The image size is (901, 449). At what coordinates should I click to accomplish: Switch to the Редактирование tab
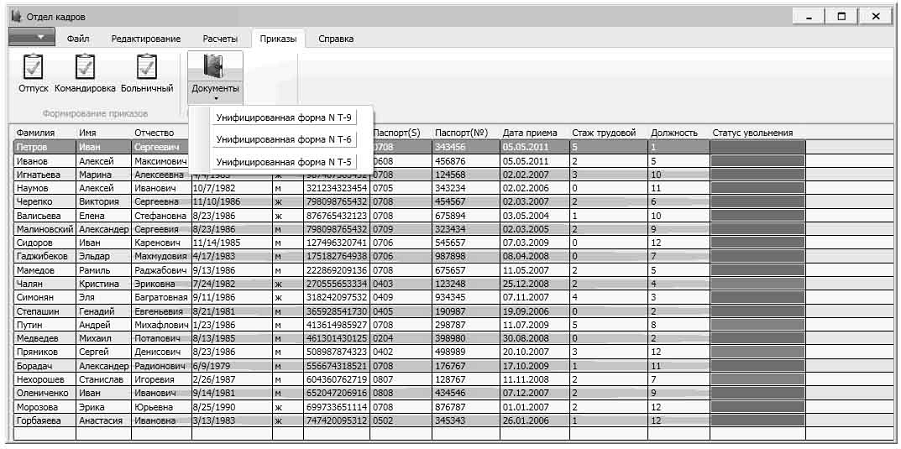pos(146,39)
